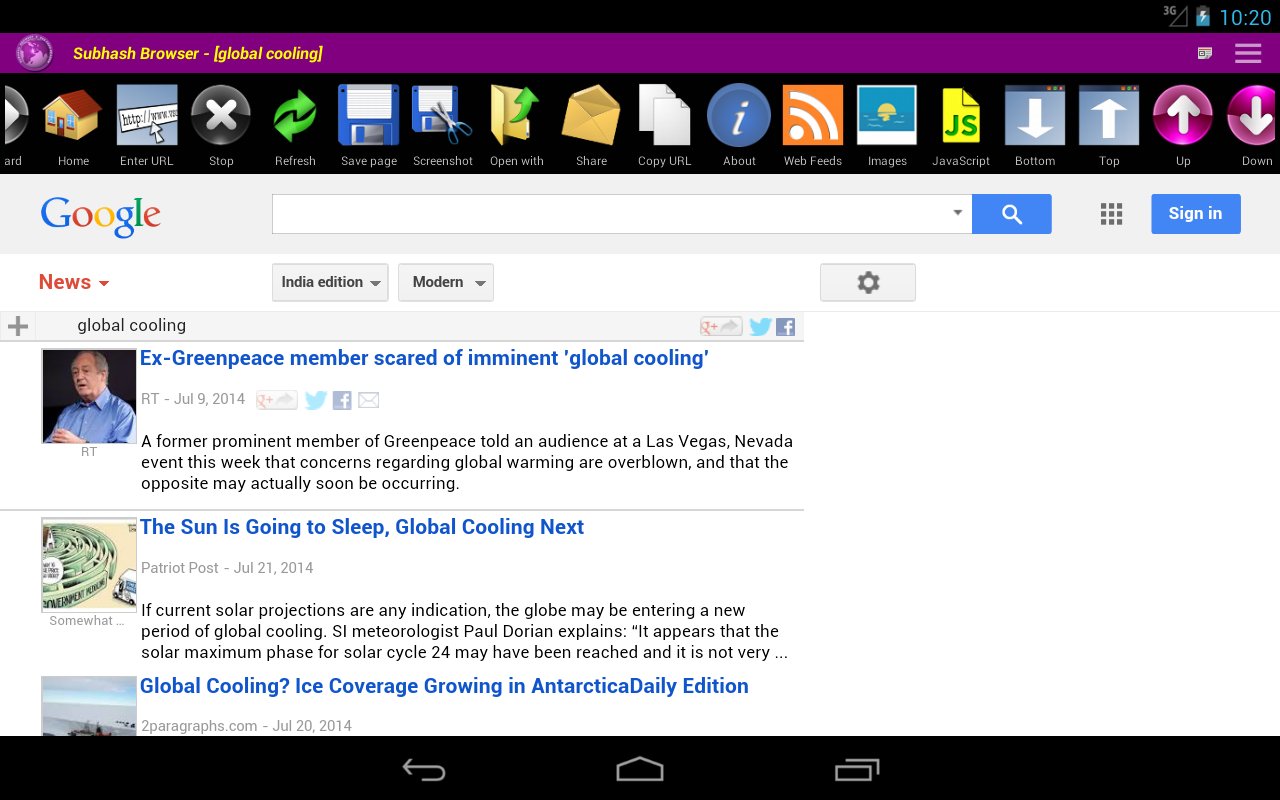Share global cooling section on Twitter
Screen dimensions: 1280x800
coord(760,326)
